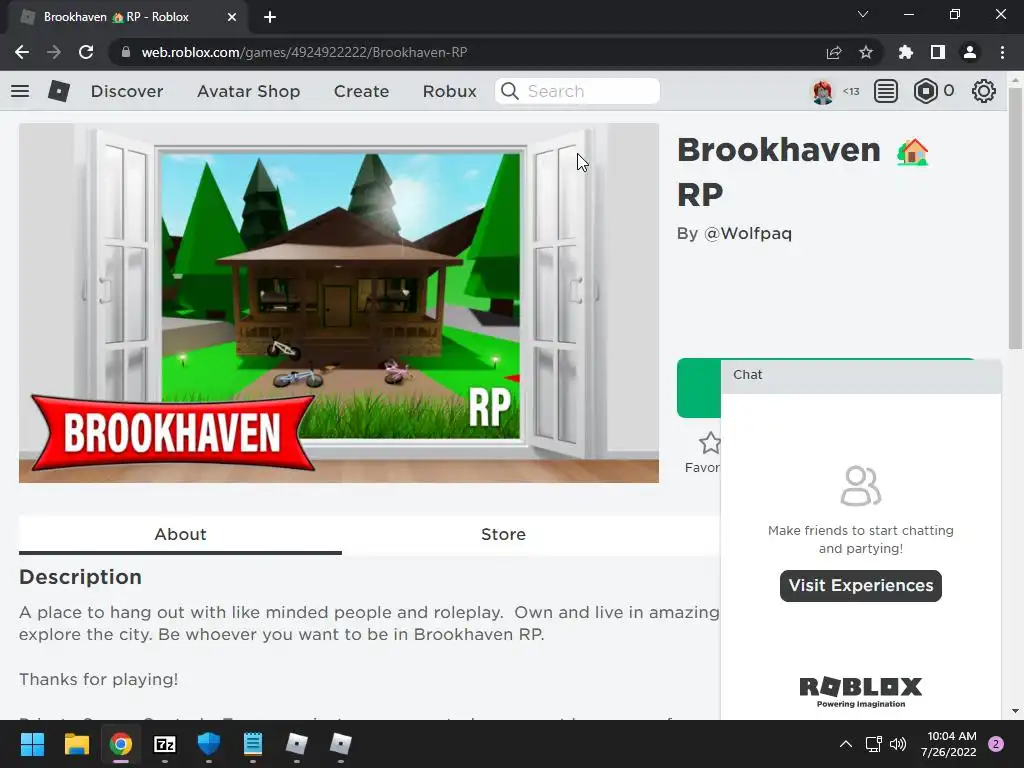The image size is (1024, 768).
Task: Click the friends icon in Chat panel
Action: [861, 486]
